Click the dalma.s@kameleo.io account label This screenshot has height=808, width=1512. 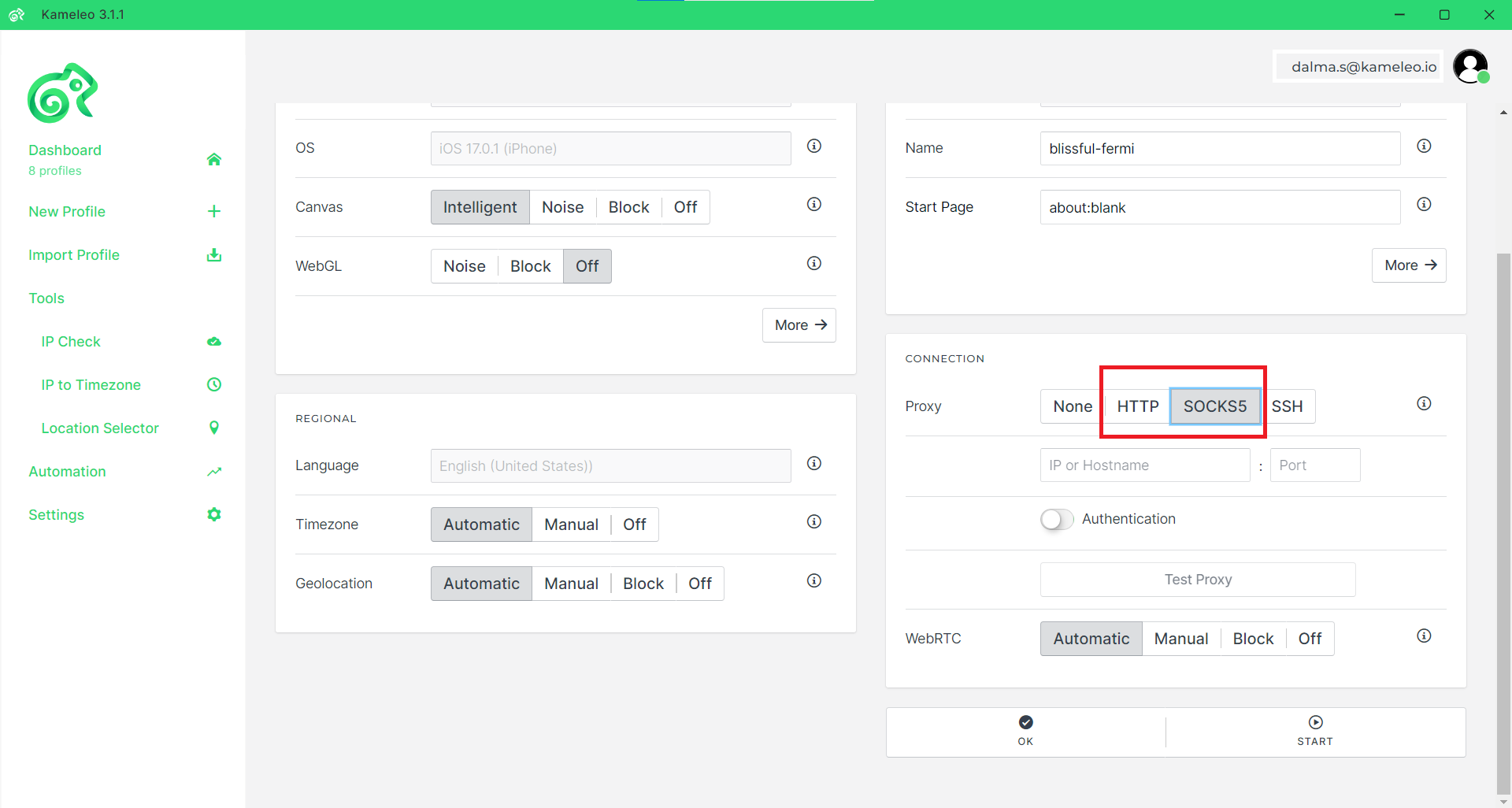point(1363,66)
